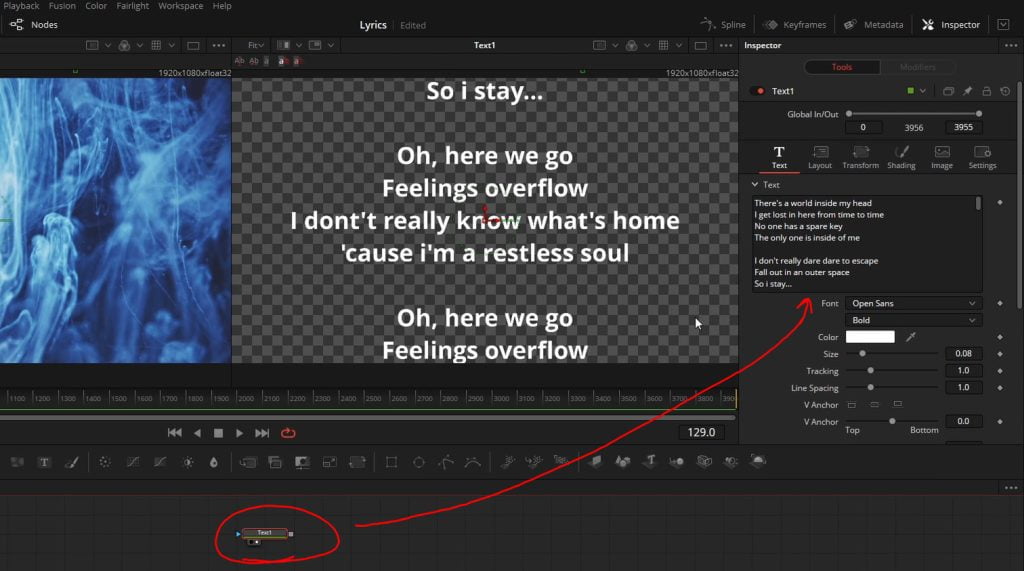Viewport: 1024px width, 571px height.
Task: Toggle keyframe diamond for Styled Text
Action: pyautogui.click(x=1000, y=203)
